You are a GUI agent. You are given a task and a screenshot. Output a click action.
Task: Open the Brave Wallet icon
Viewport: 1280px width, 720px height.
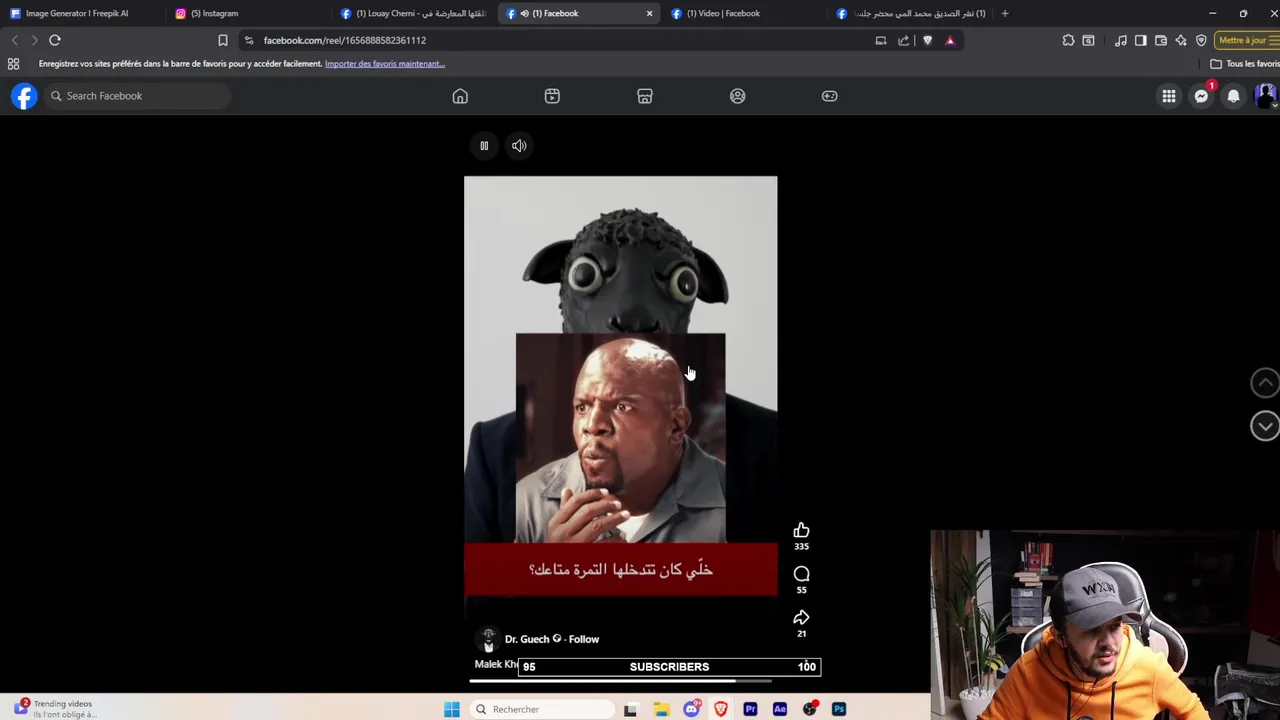pos(1160,40)
